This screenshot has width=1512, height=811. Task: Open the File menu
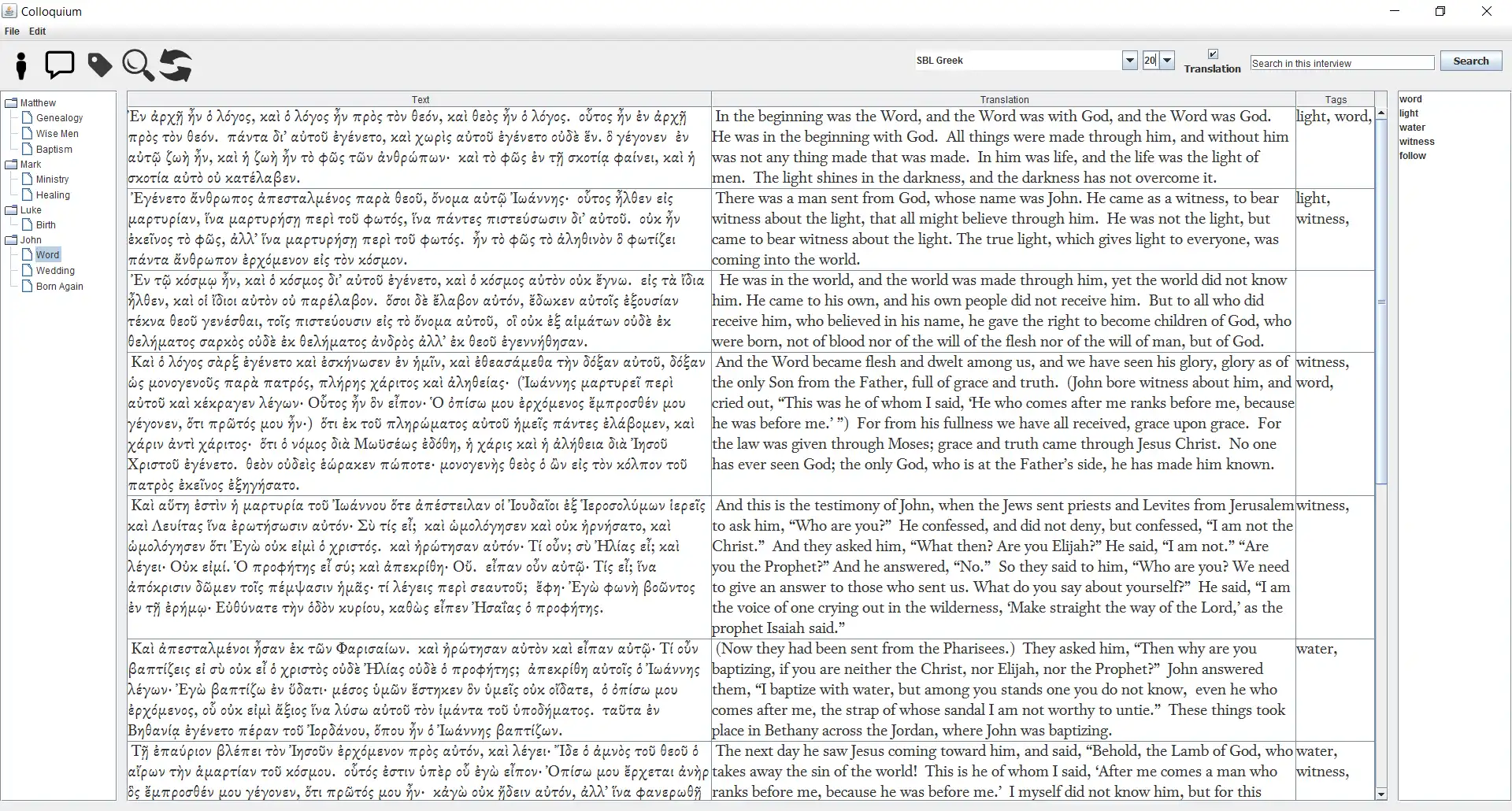[x=12, y=31]
